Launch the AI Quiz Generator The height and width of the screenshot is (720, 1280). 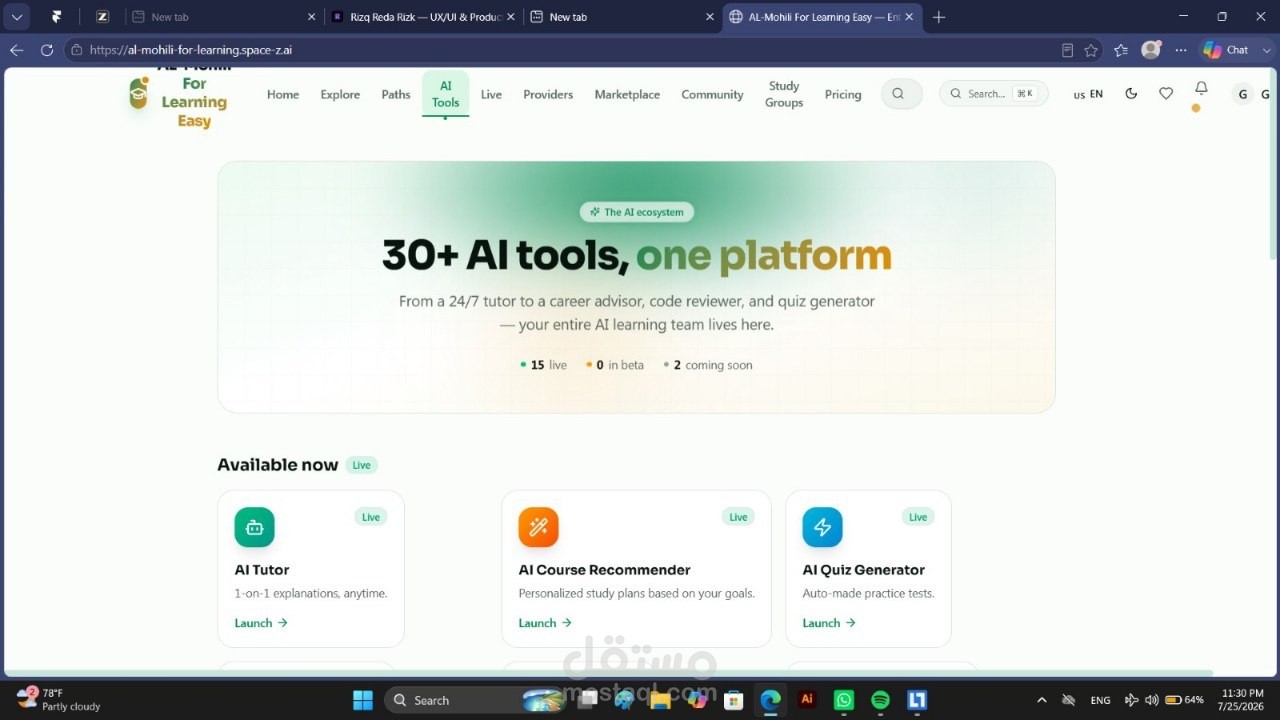829,623
